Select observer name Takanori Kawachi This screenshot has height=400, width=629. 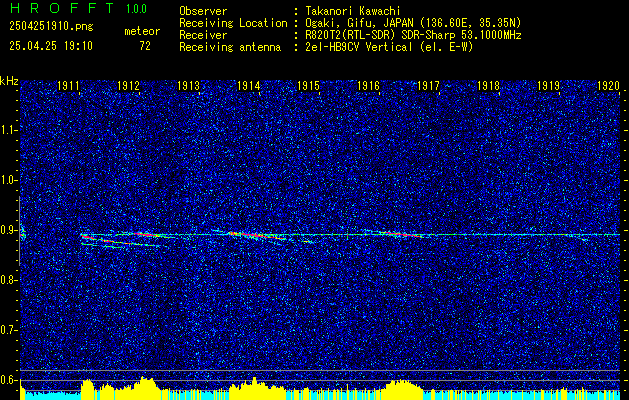[x=351, y=11]
